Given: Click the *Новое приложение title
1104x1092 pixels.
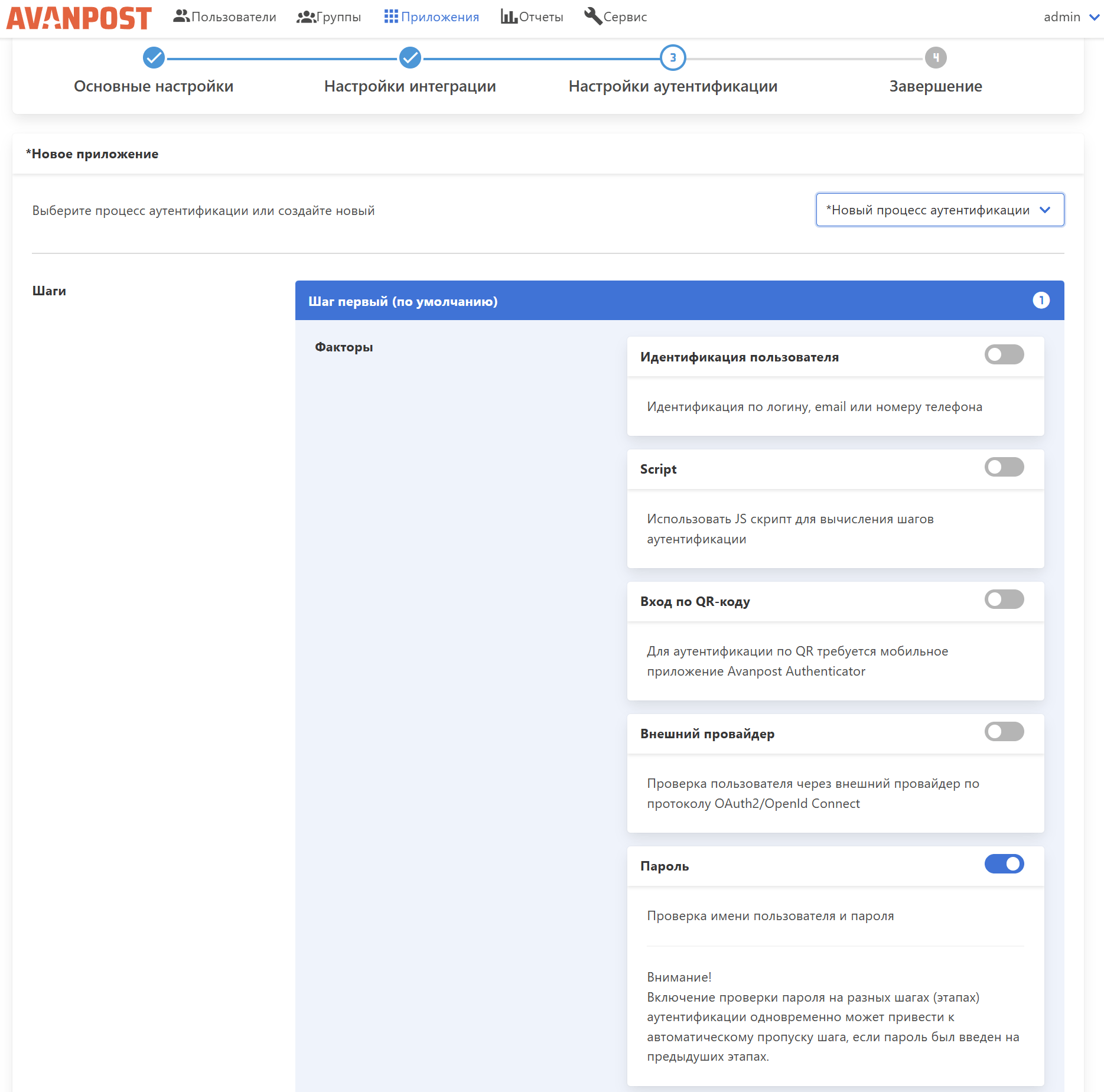Looking at the screenshot, I should pos(92,154).
